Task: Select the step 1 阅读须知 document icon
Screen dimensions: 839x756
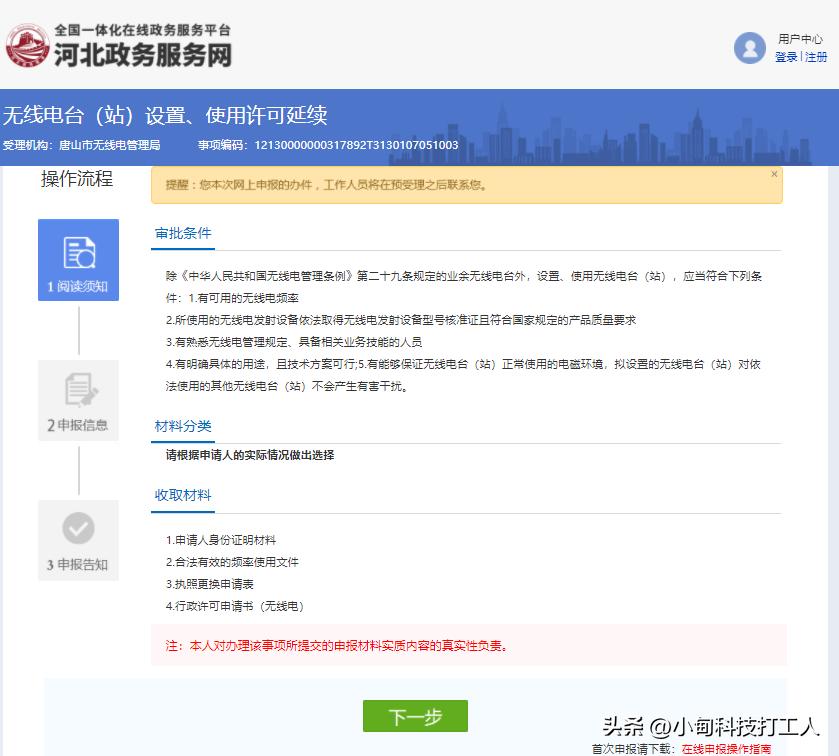Action: click(78, 252)
